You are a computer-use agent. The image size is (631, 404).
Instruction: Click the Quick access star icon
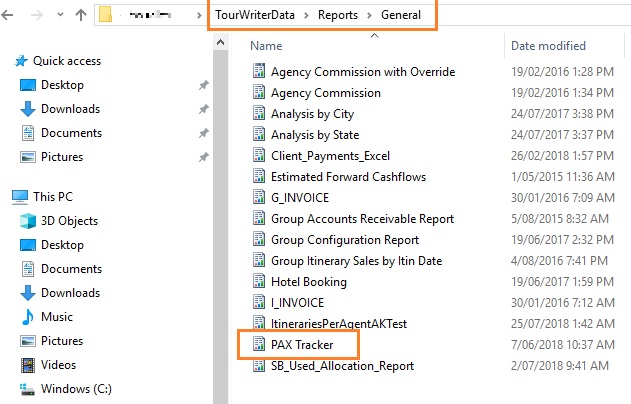[21, 61]
